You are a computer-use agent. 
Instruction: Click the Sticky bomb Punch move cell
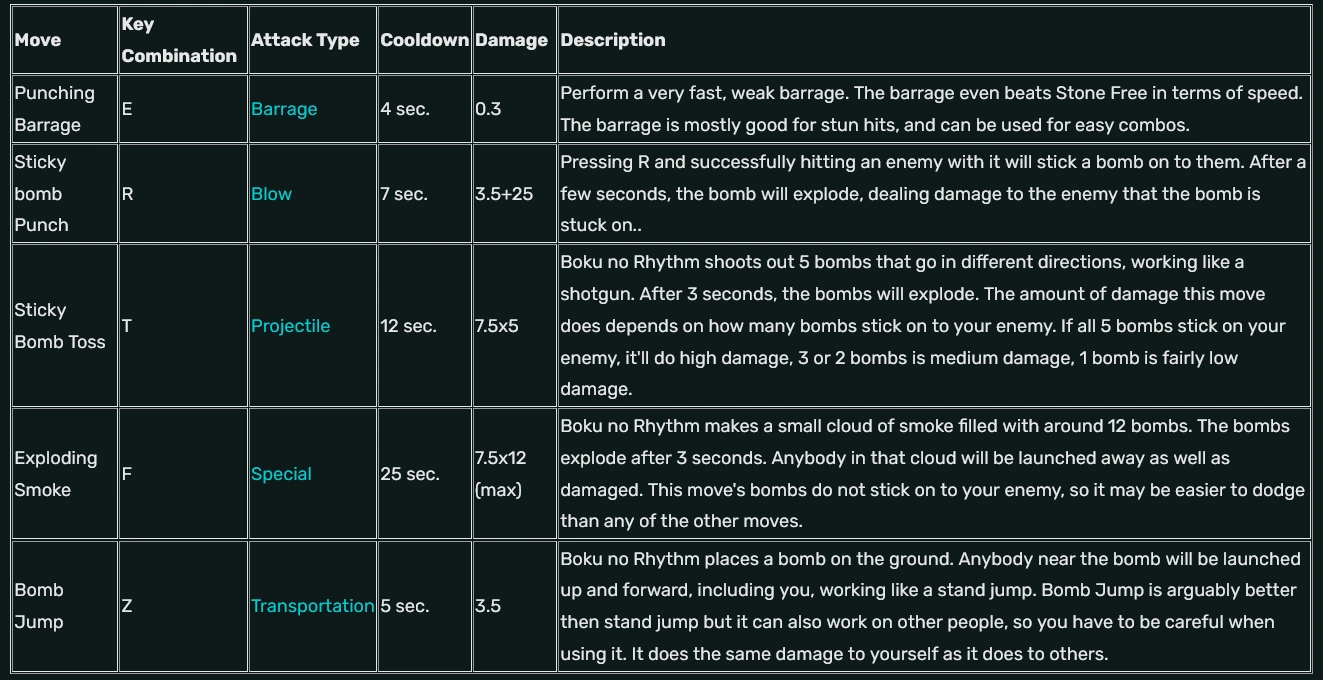click(41, 194)
